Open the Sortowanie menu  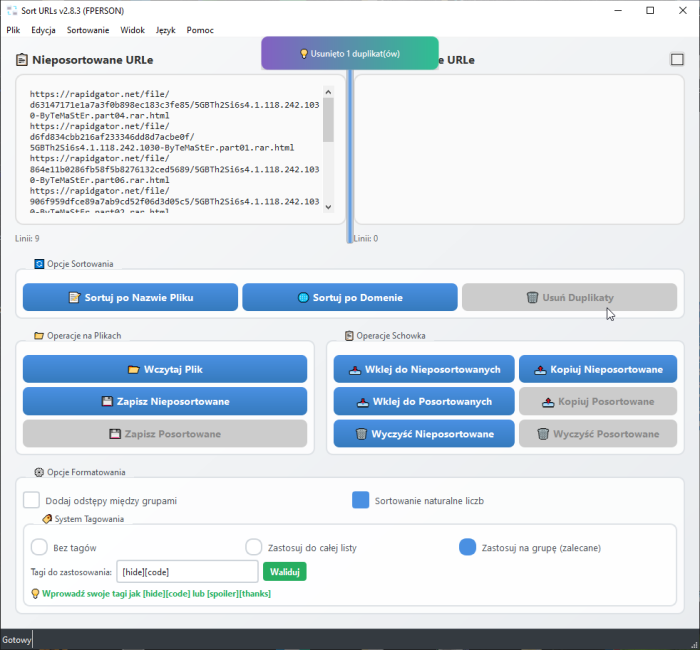pyautogui.click(x=88, y=30)
